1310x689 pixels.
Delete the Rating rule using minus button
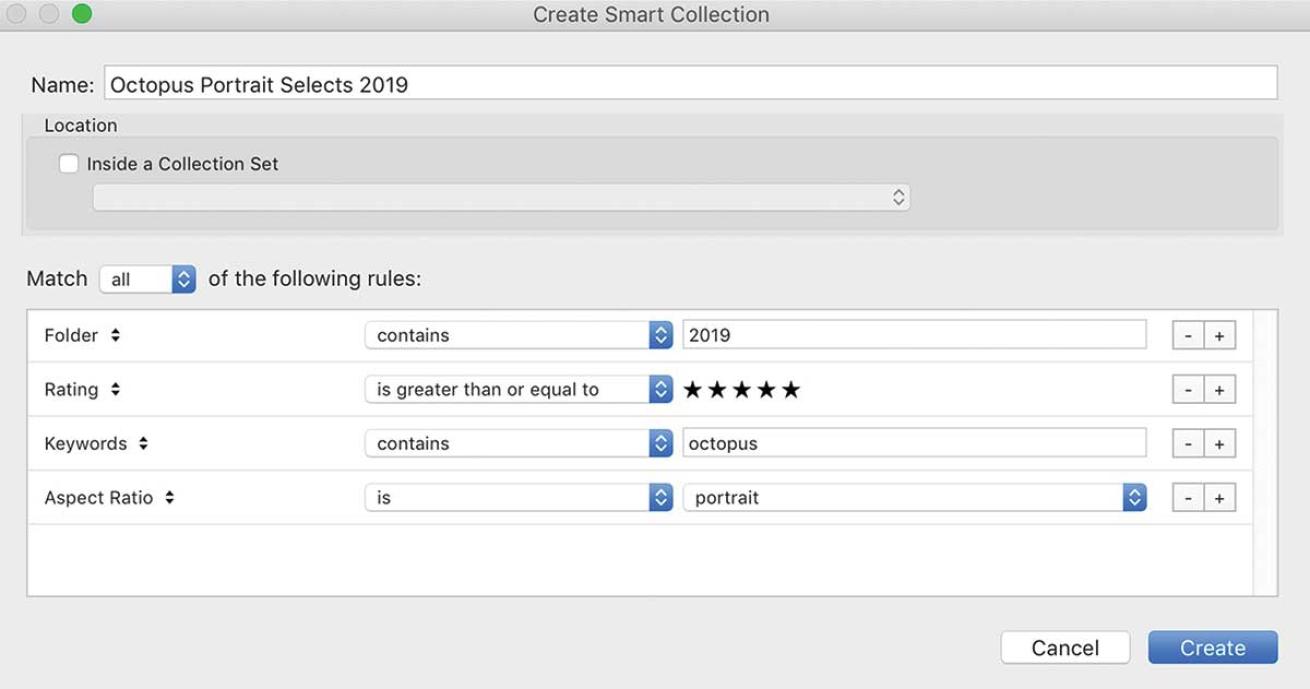click(1188, 390)
